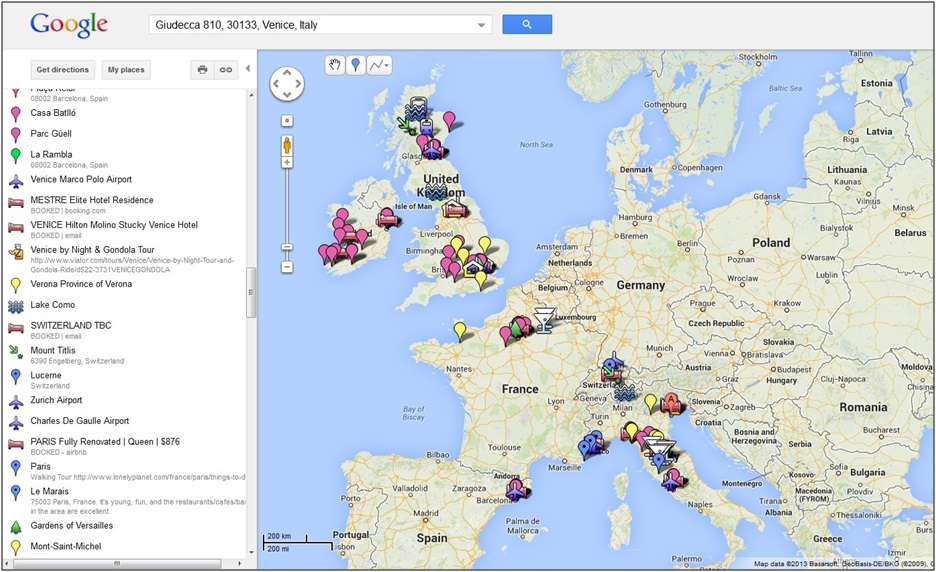The width and height of the screenshot is (936, 572).
Task: Click the Street View pegman icon
Action: click(x=287, y=144)
